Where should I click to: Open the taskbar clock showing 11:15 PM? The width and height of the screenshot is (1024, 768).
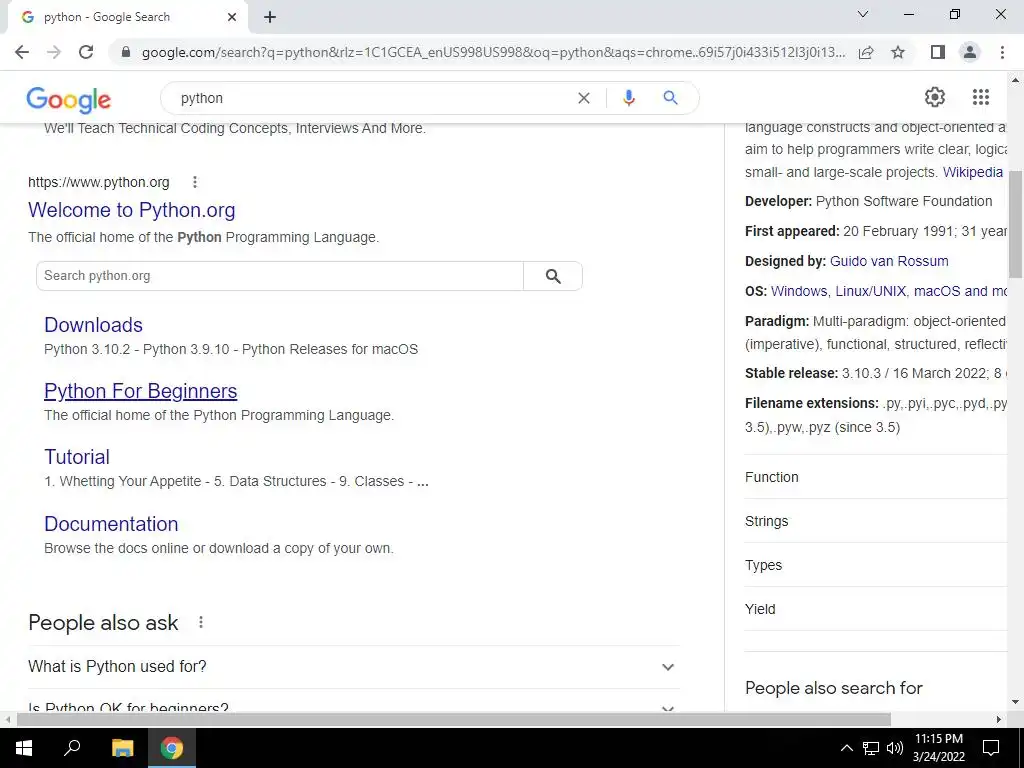[x=938, y=748]
